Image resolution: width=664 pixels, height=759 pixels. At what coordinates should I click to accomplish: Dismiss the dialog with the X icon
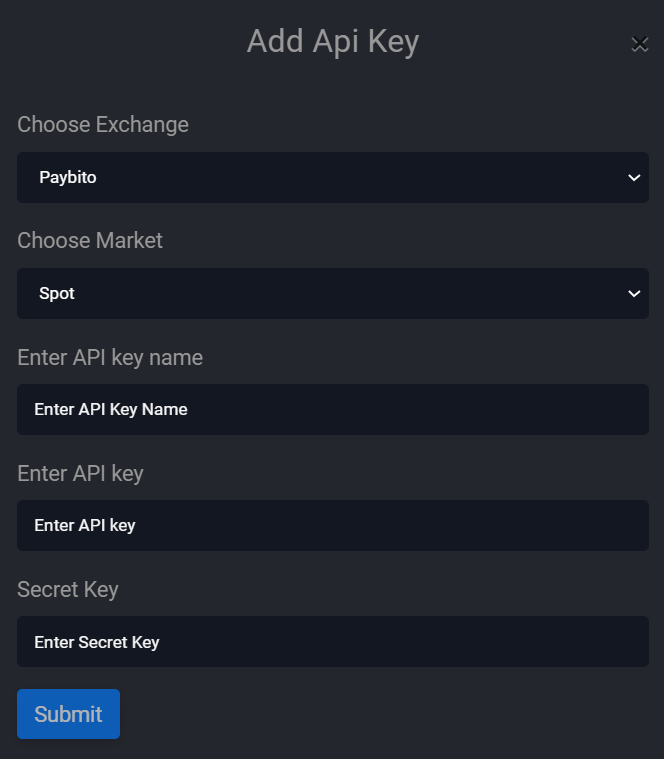tap(639, 43)
